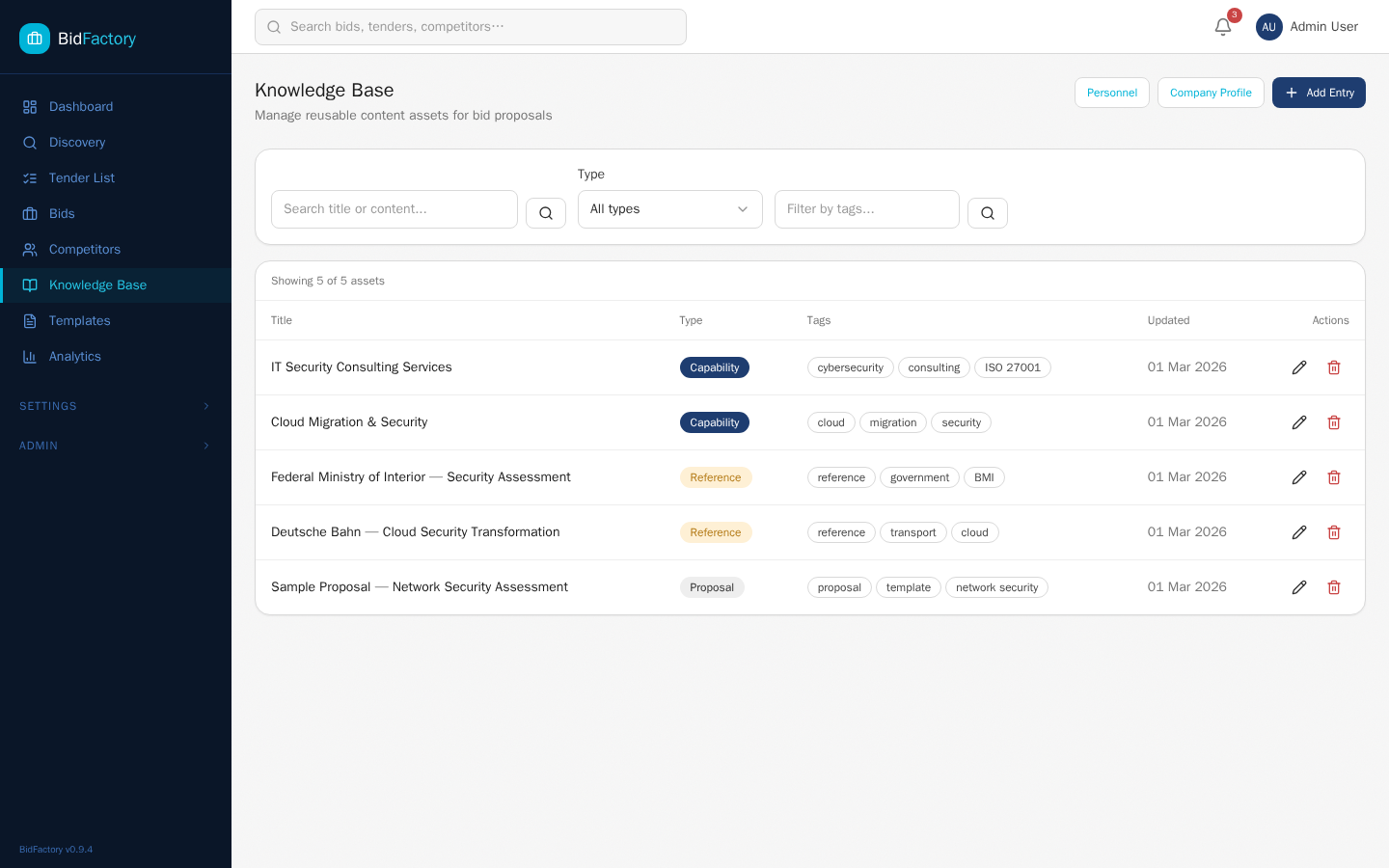Viewport: 1389px width, 868px height.
Task: Focus the Search title or content field
Action: point(395,209)
